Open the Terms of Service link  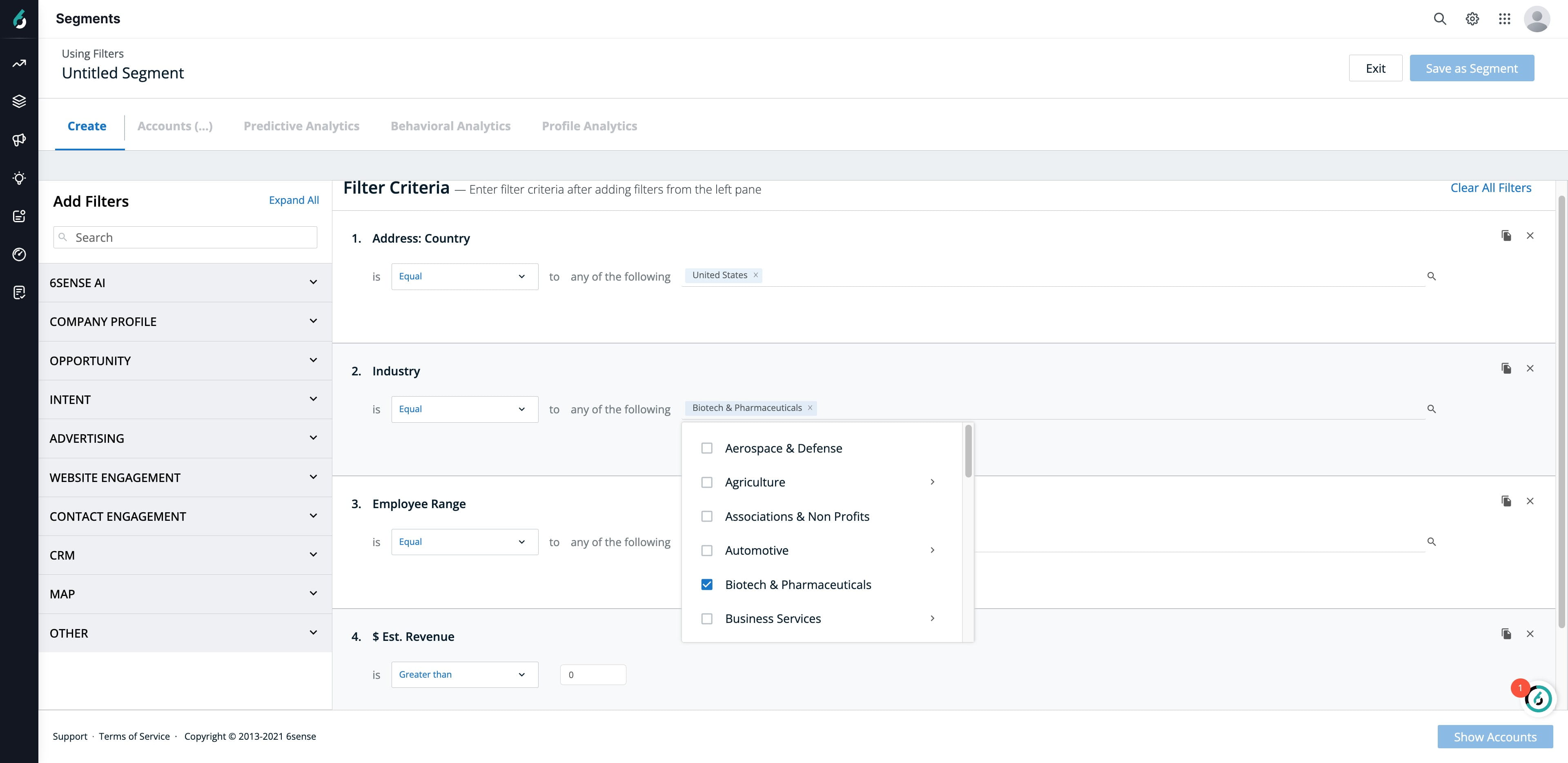click(x=134, y=736)
